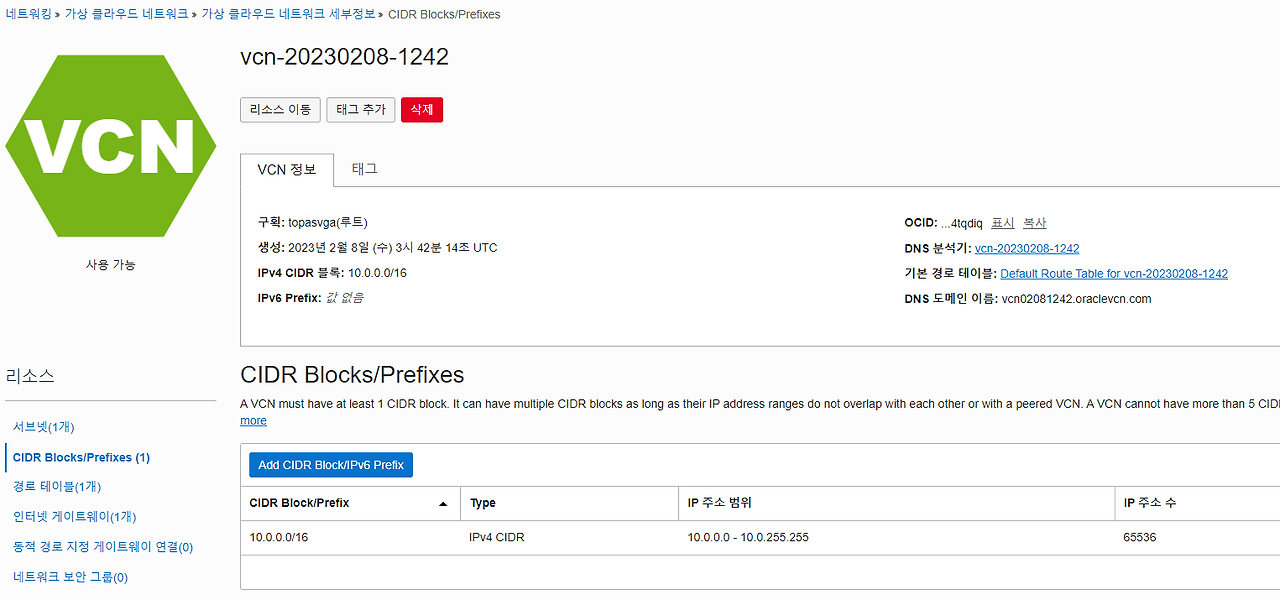Click 'more' to expand the CIDR description
1280x600 pixels.
pos(252,420)
